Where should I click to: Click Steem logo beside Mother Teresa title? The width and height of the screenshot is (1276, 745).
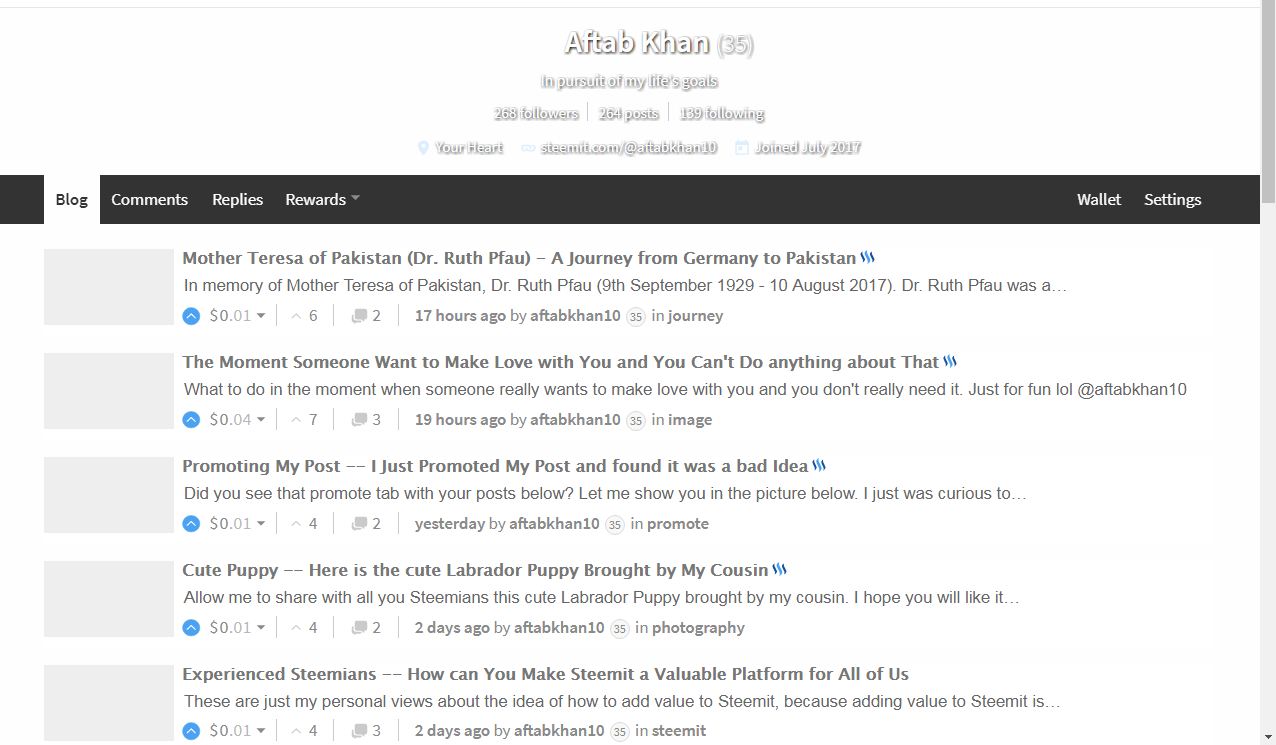click(x=867, y=258)
